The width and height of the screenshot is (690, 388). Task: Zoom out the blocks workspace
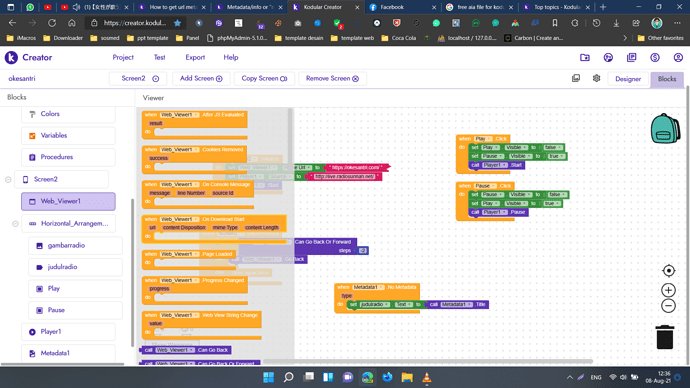[668, 306]
